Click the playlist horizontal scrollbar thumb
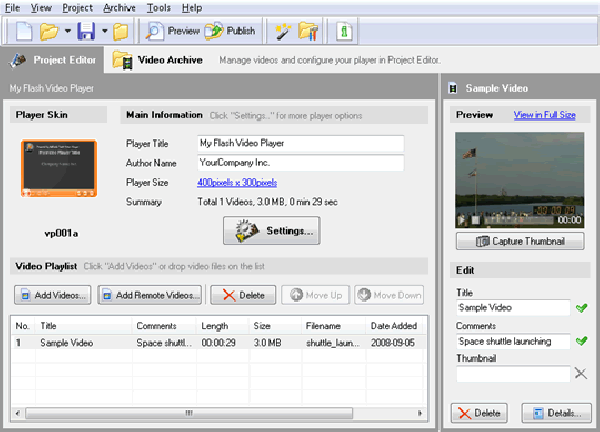The image size is (600, 432). click(189, 413)
